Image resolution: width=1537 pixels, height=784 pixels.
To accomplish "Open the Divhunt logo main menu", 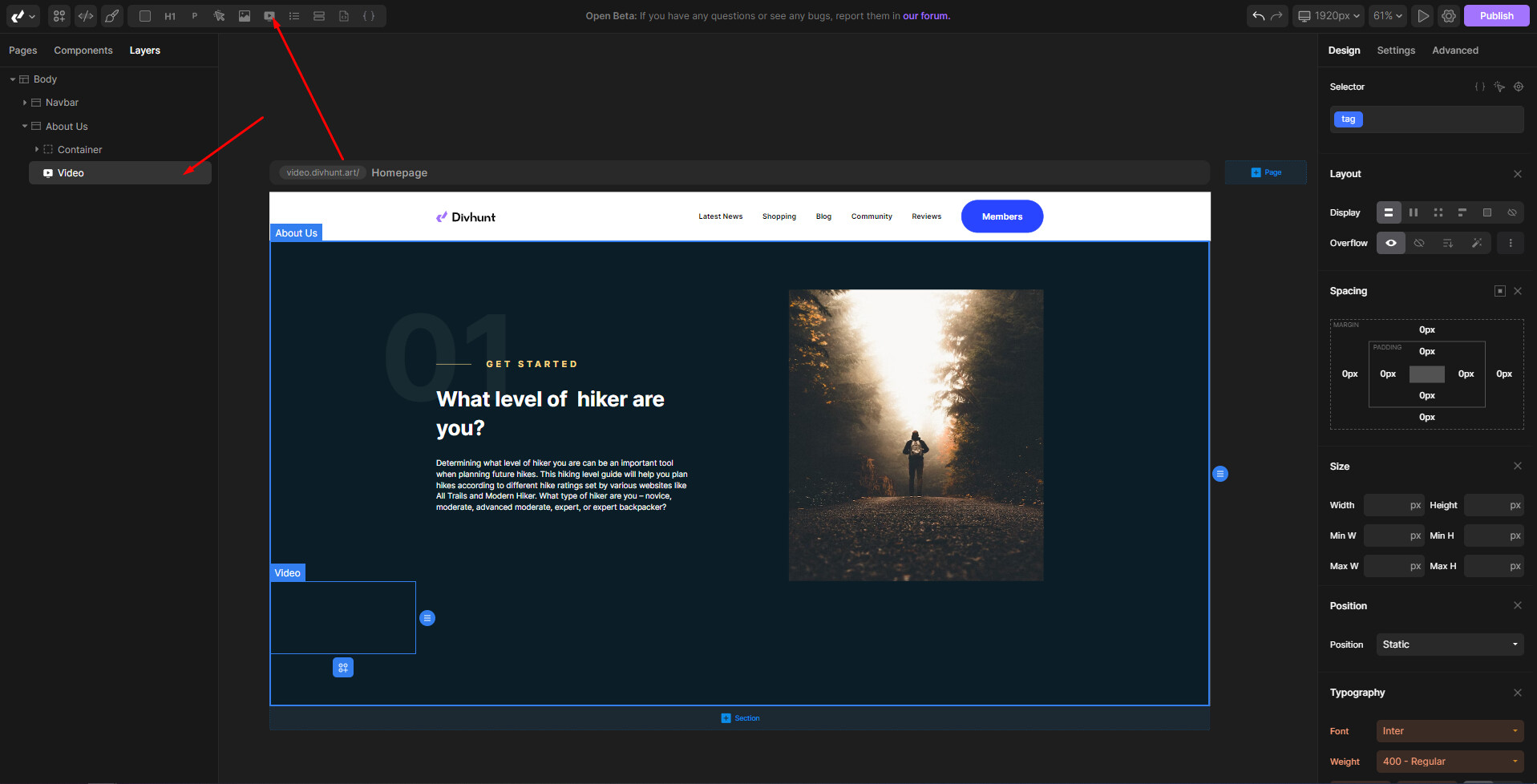I will 22,16.
